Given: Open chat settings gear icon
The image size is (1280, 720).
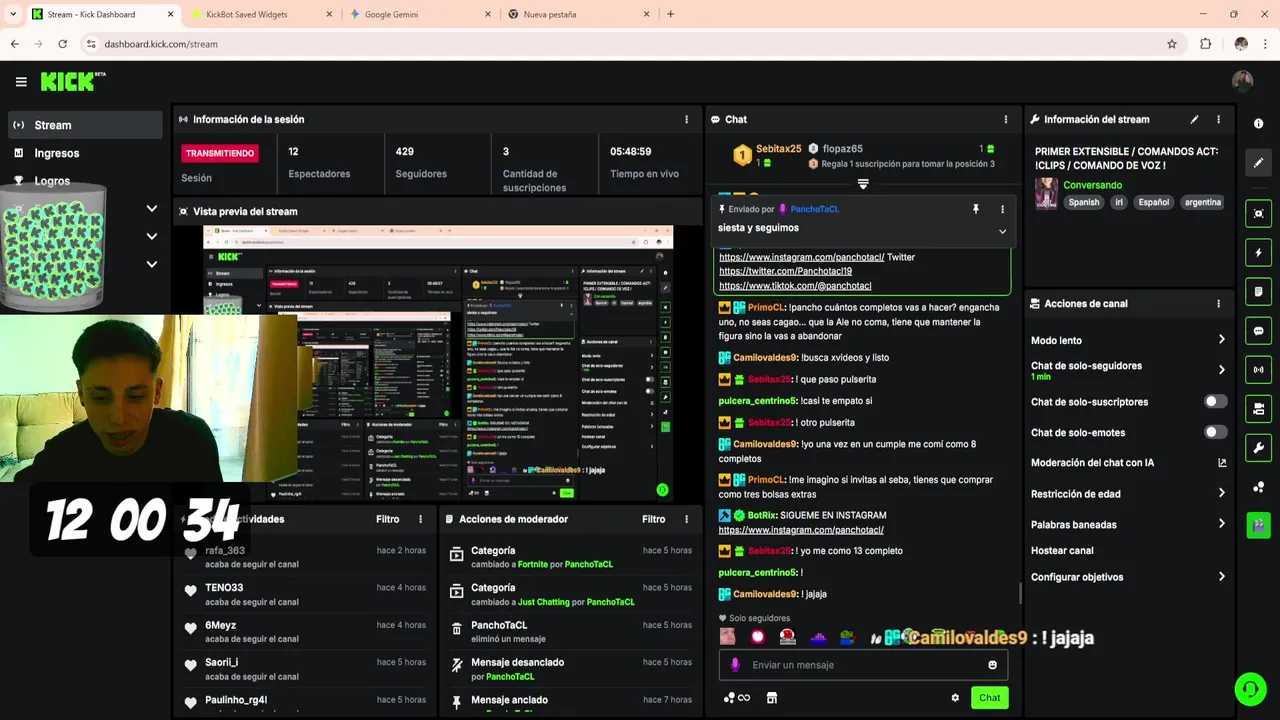Looking at the screenshot, I should (955, 698).
